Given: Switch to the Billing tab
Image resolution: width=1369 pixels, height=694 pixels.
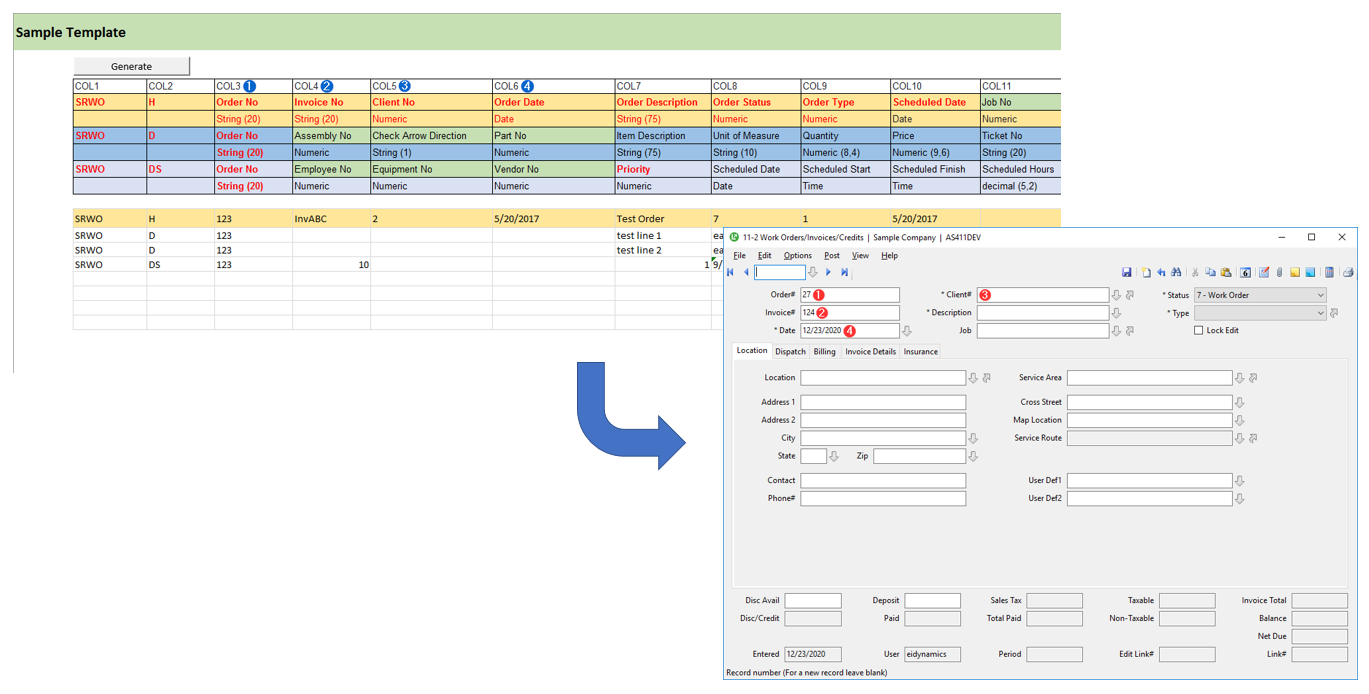Looking at the screenshot, I should coord(824,352).
